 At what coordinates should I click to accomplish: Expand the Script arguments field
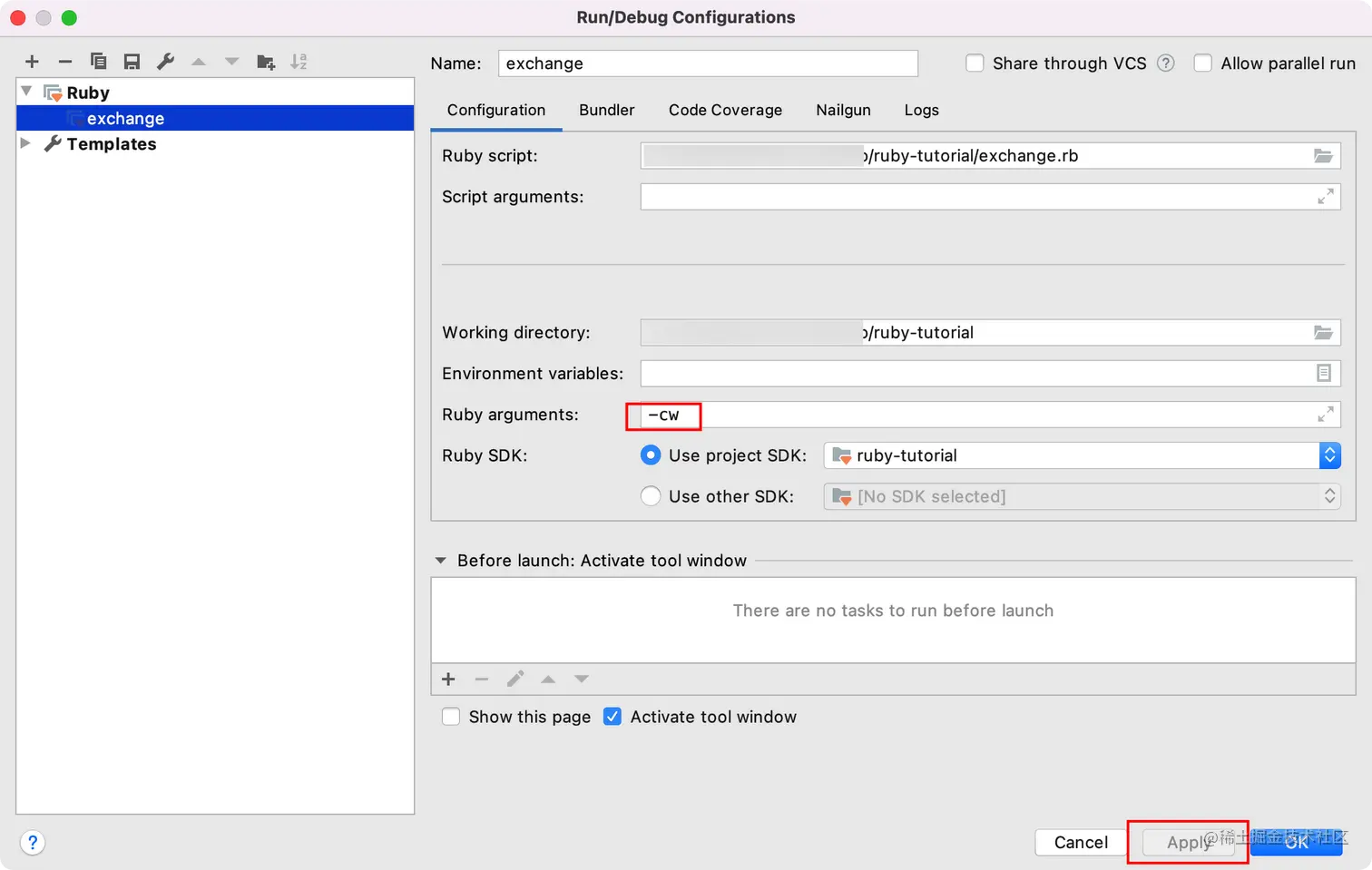tap(1325, 196)
